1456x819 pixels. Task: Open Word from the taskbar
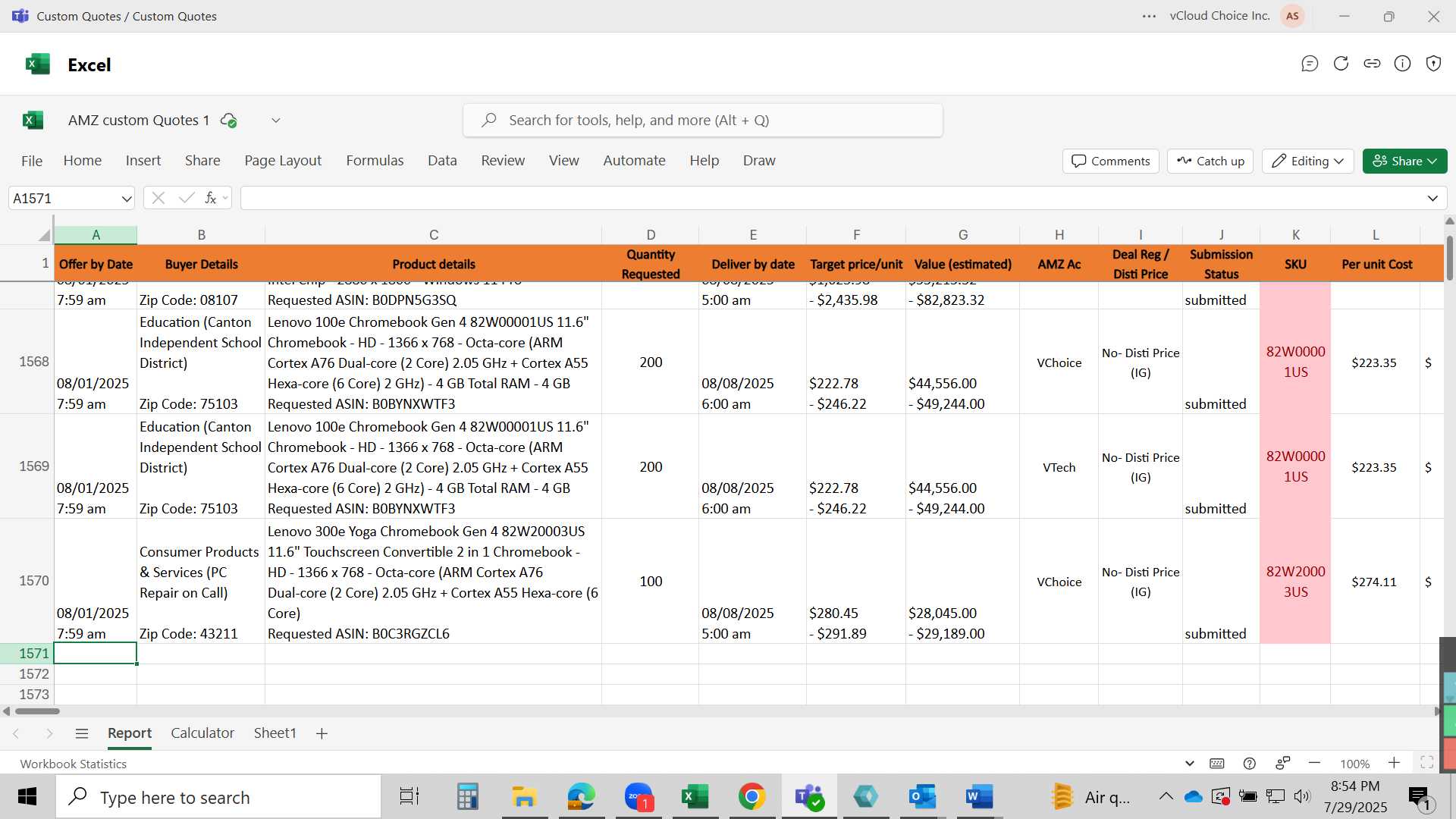(x=979, y=796)
